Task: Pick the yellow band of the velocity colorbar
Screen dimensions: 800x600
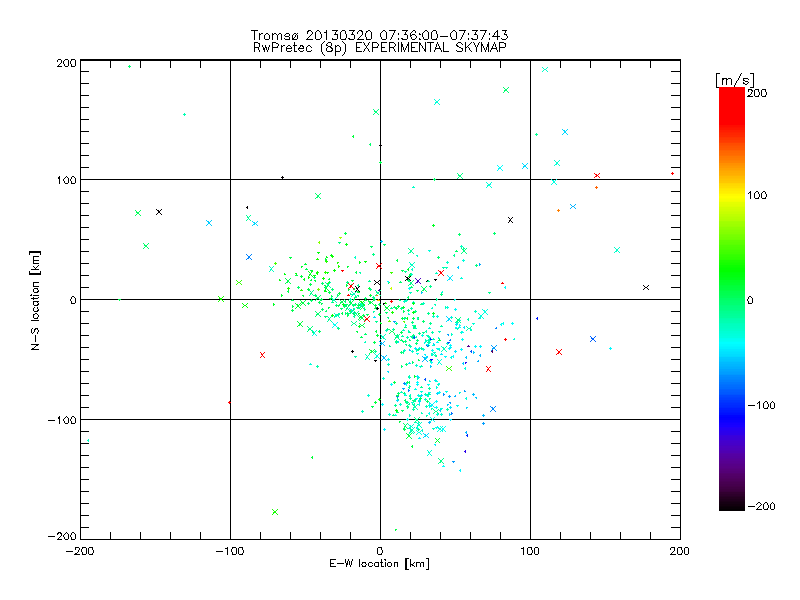Action: pos(732,196)
